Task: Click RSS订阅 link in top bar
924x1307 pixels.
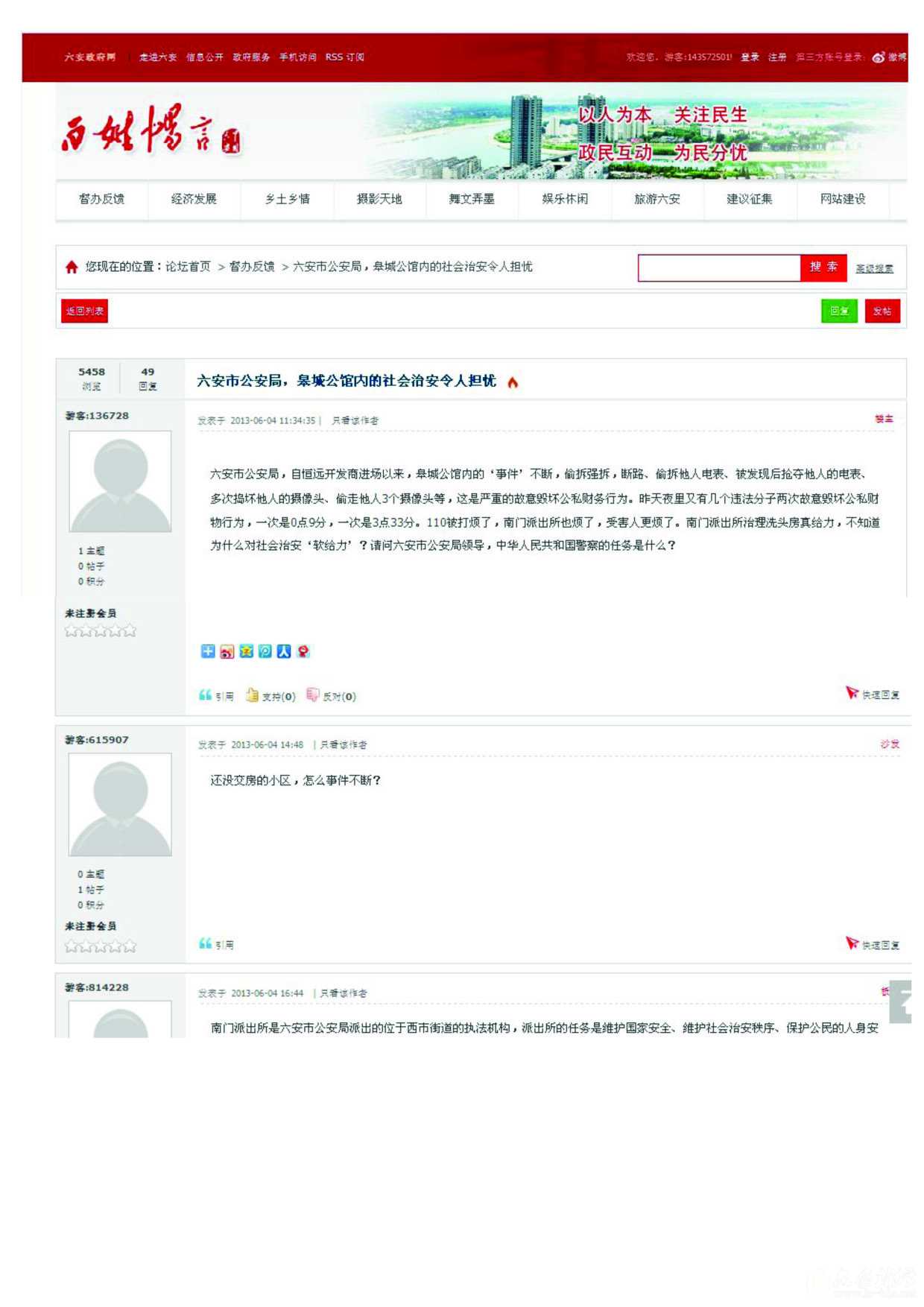Action: [x=345, y=57]
